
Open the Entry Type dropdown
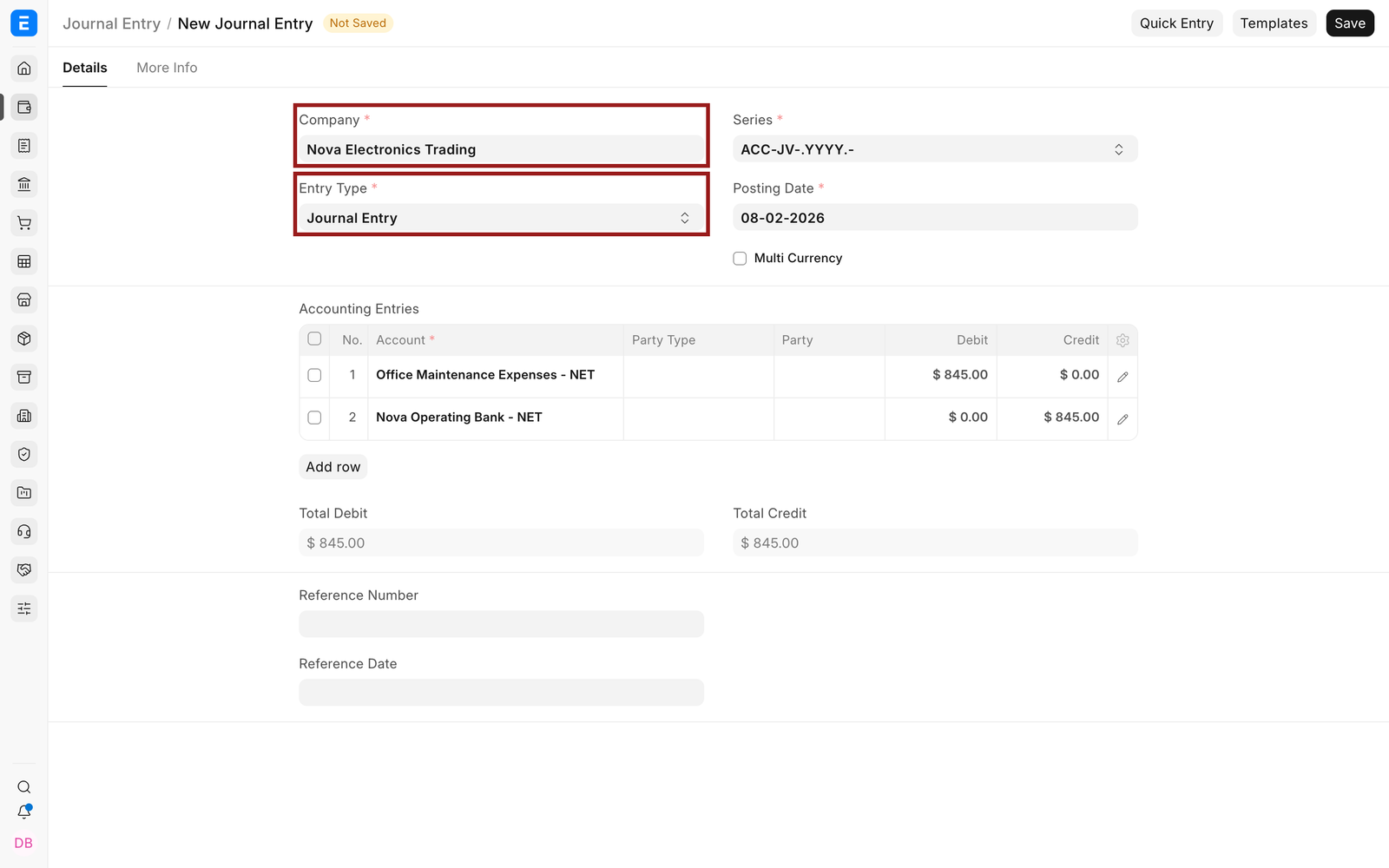tap(501, 218)
